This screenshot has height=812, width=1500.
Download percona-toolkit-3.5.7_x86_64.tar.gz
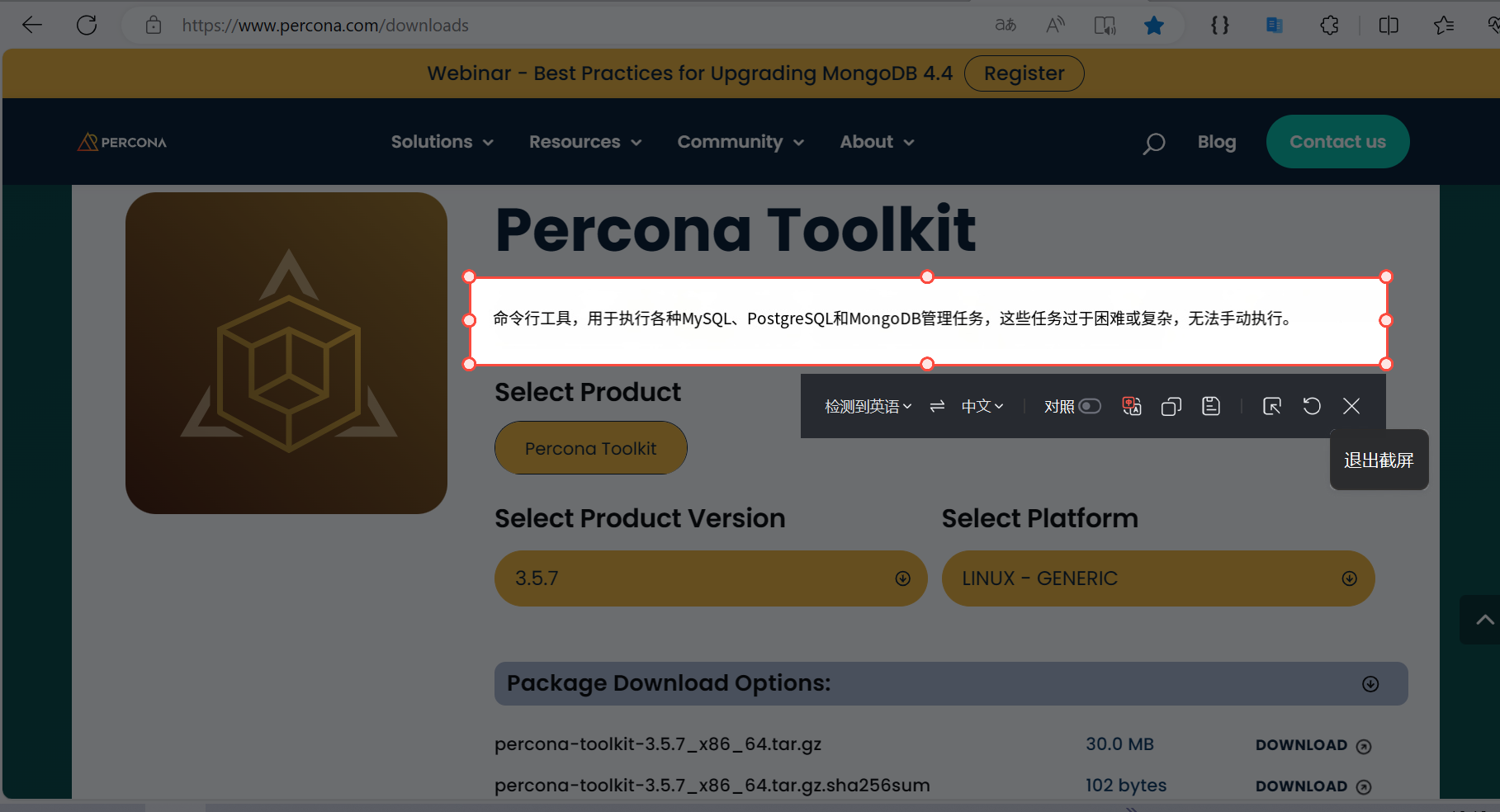point(1313,745)
